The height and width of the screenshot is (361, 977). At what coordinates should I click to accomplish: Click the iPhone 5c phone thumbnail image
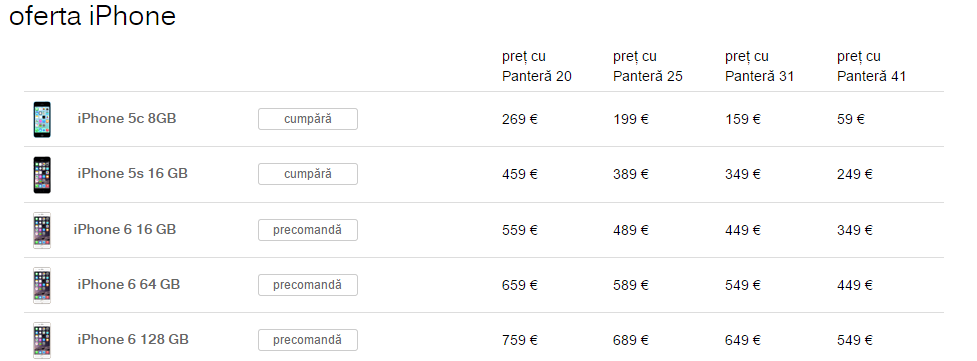coord(42,119)
